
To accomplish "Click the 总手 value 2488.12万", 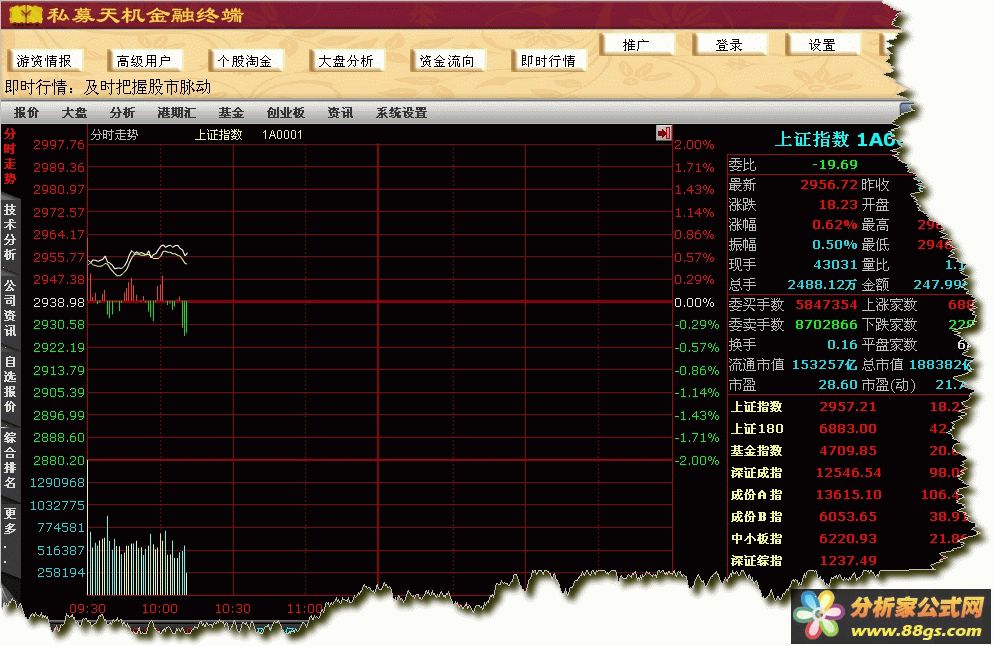I will tap(822, 285).
